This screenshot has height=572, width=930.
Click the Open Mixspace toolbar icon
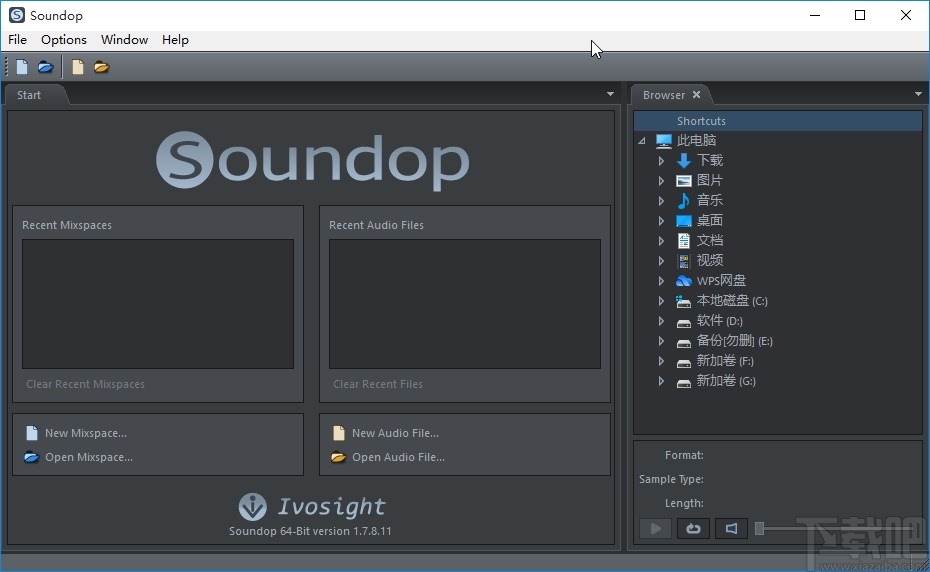point(46,67)
